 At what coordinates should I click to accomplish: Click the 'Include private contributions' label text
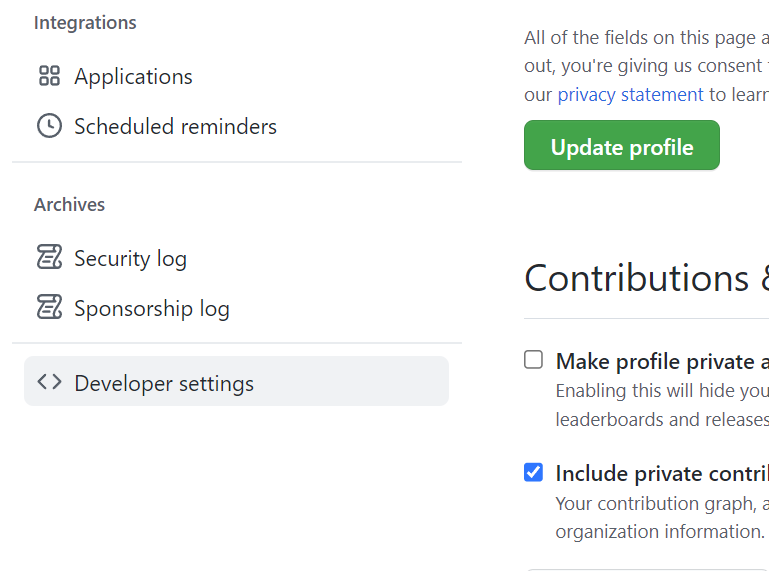[x=660, y=473]
